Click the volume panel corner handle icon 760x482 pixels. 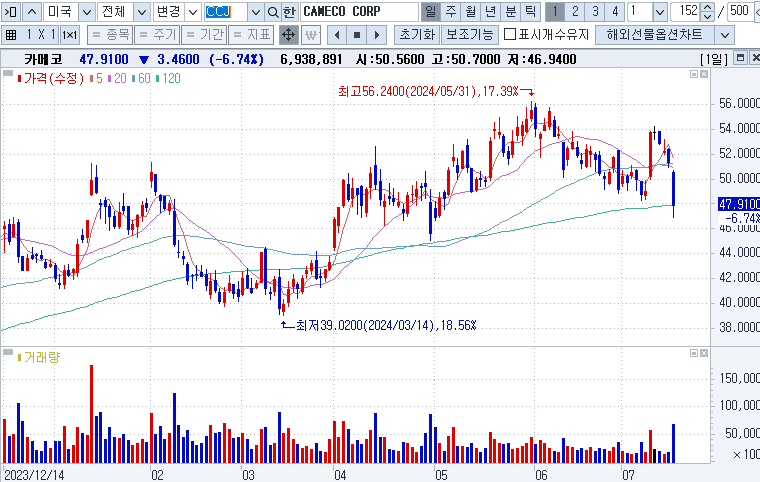(x=7, y=352)
